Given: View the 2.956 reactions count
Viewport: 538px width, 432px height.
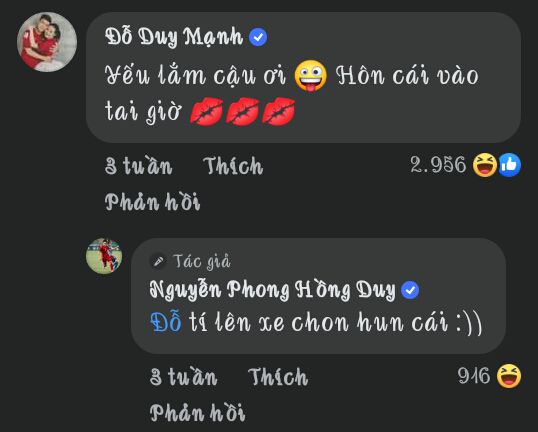Looking at the screenshot, I should [x=438, y=165].
